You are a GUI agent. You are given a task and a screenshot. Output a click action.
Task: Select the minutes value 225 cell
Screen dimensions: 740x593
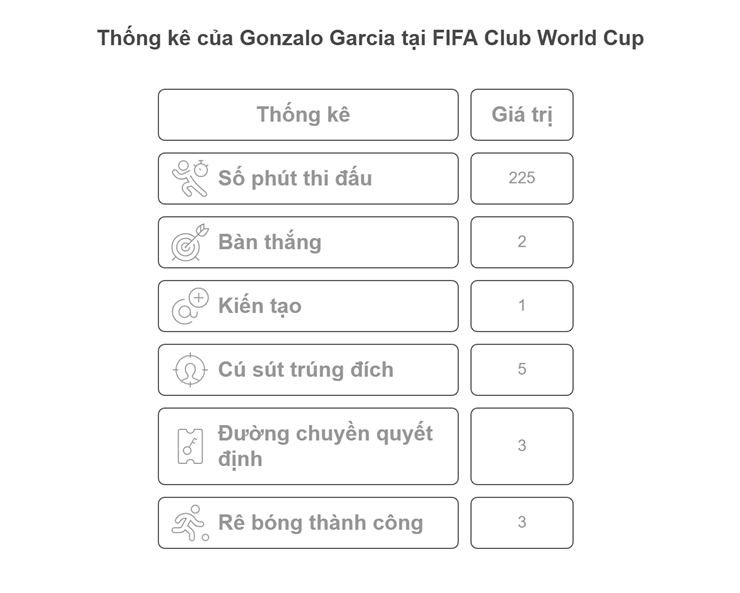522,178
